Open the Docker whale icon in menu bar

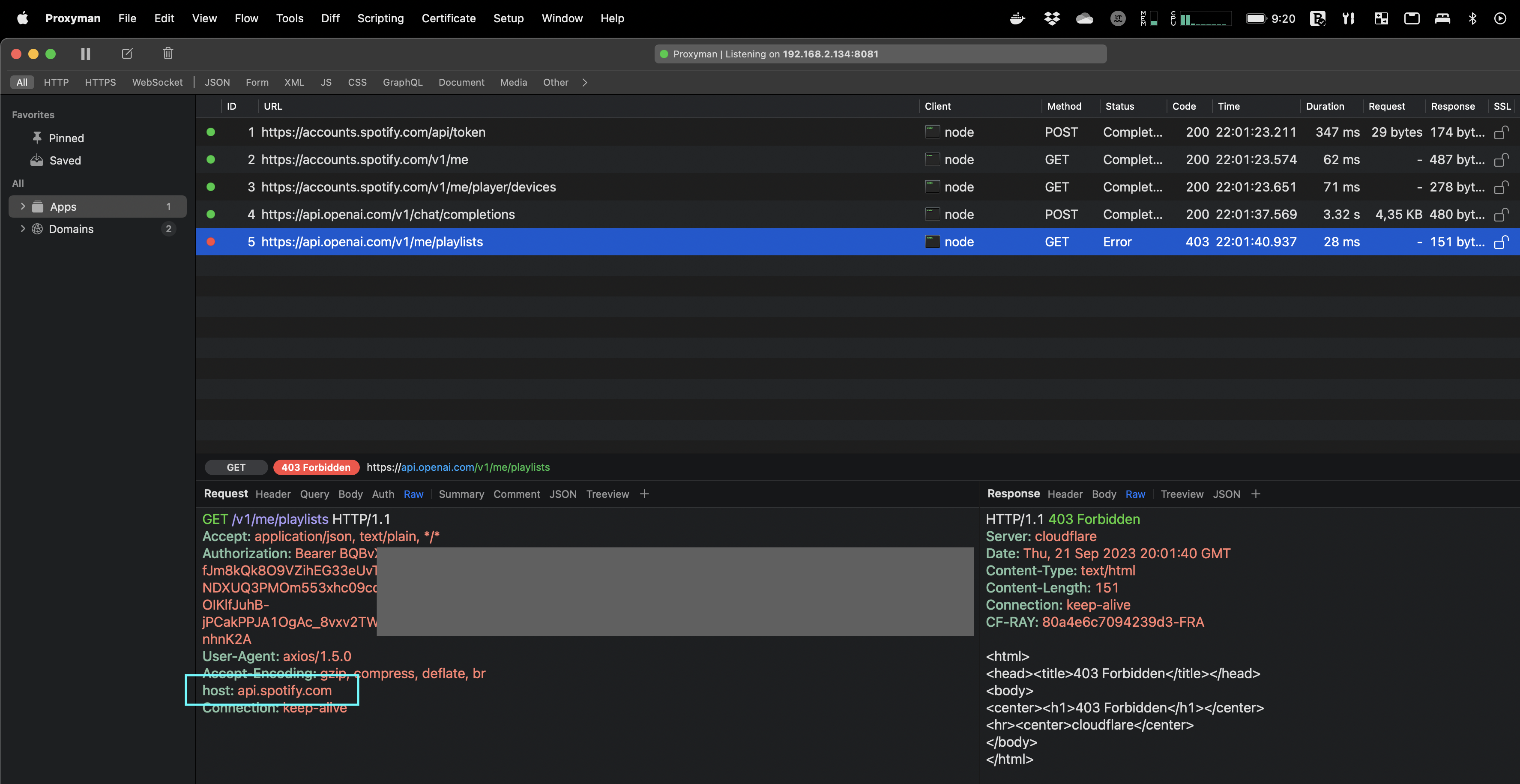[1017, 18]
